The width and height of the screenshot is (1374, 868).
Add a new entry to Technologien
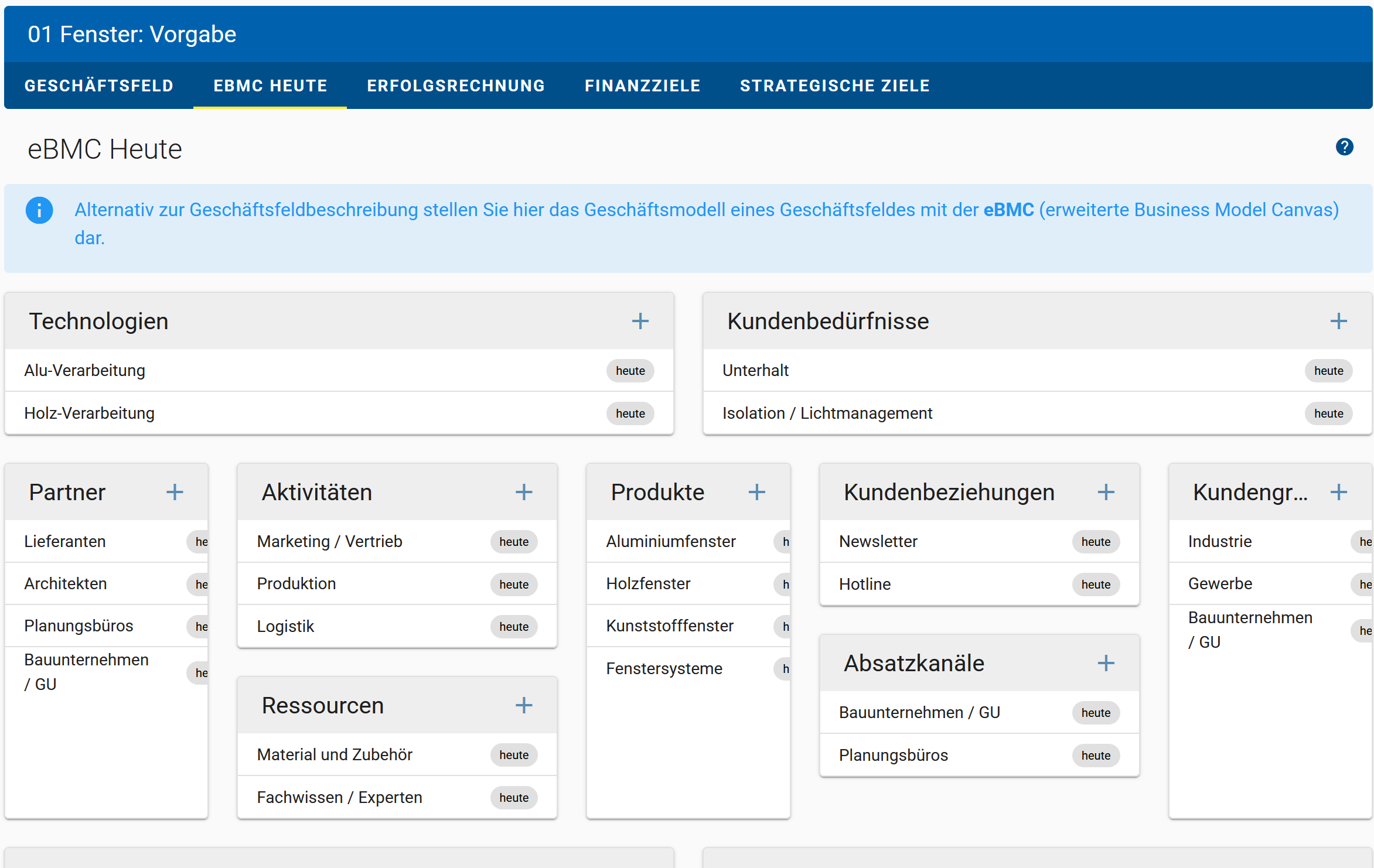[640, 321]
